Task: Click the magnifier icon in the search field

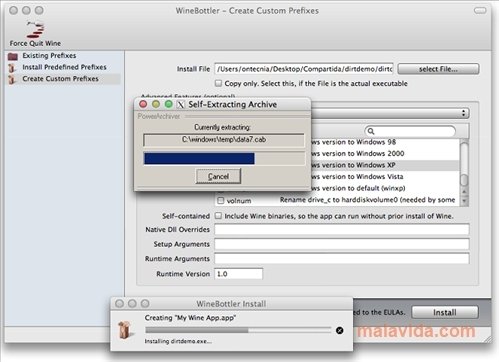Action: tap(371, 131)
